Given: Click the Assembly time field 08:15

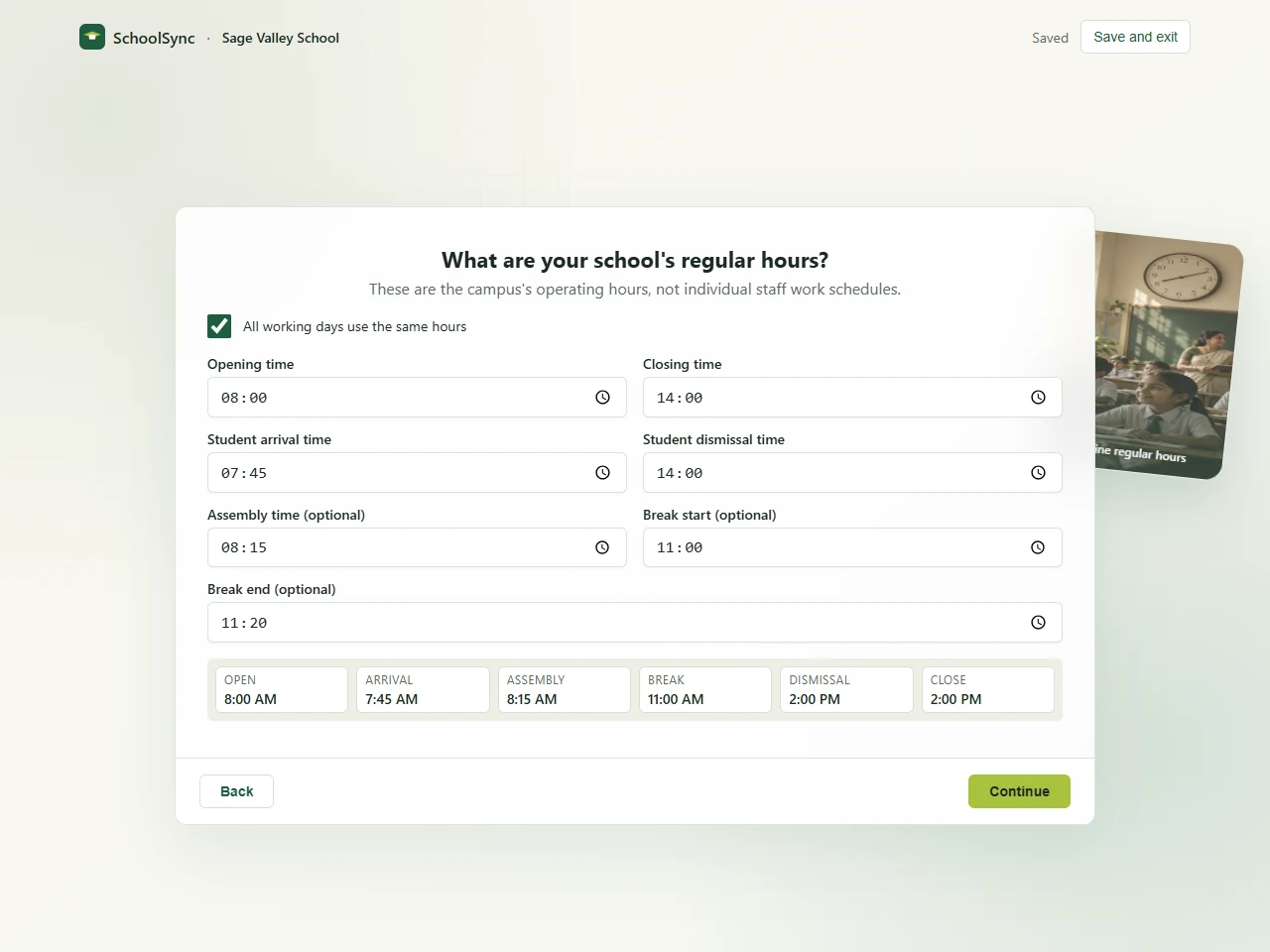Looking at the screenshot, I should 417,547.
